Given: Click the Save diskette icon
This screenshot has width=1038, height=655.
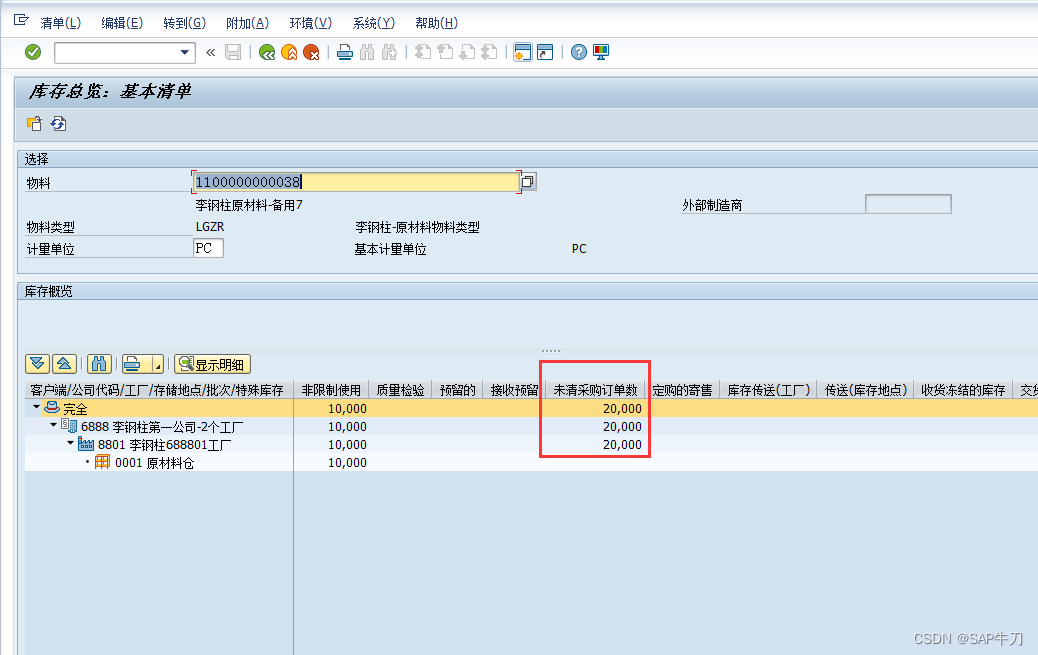Looking at the screenshot, I should pos(233,52).
